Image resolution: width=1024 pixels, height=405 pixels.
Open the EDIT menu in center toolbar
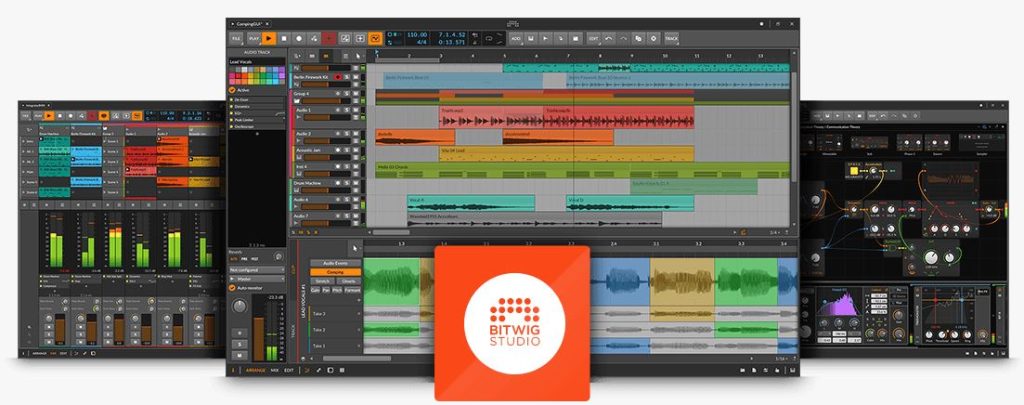coord(594,39)
